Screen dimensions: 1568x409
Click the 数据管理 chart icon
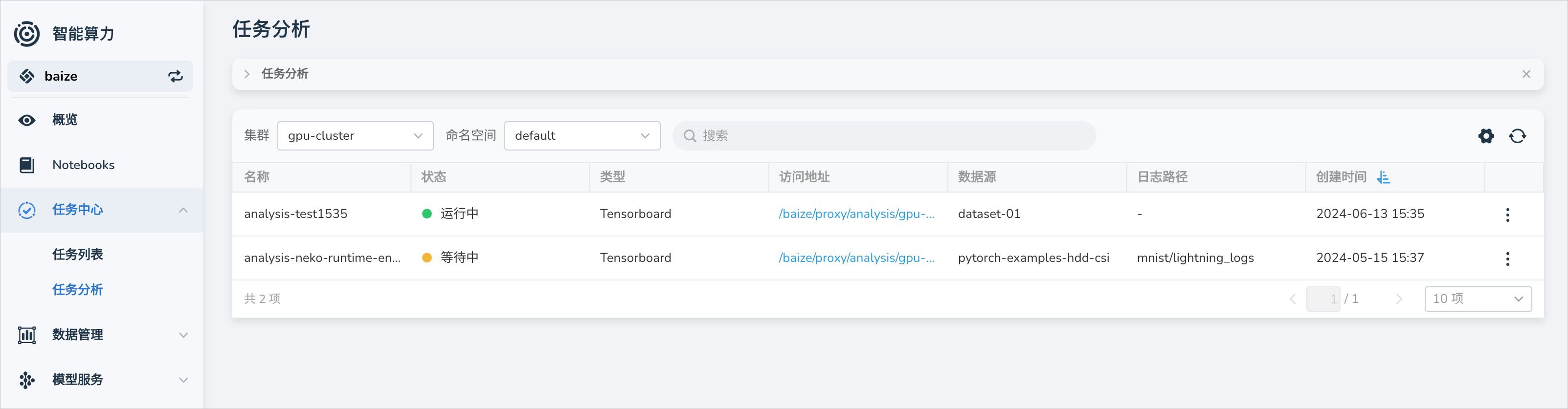27,335
